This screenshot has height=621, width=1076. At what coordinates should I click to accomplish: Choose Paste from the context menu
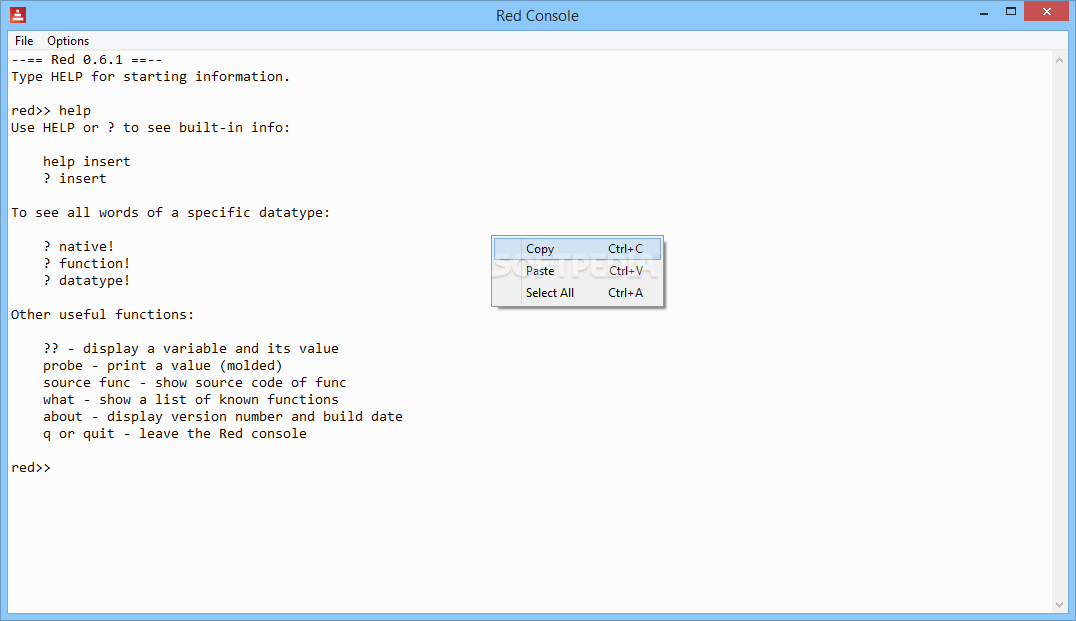point(577,270)
